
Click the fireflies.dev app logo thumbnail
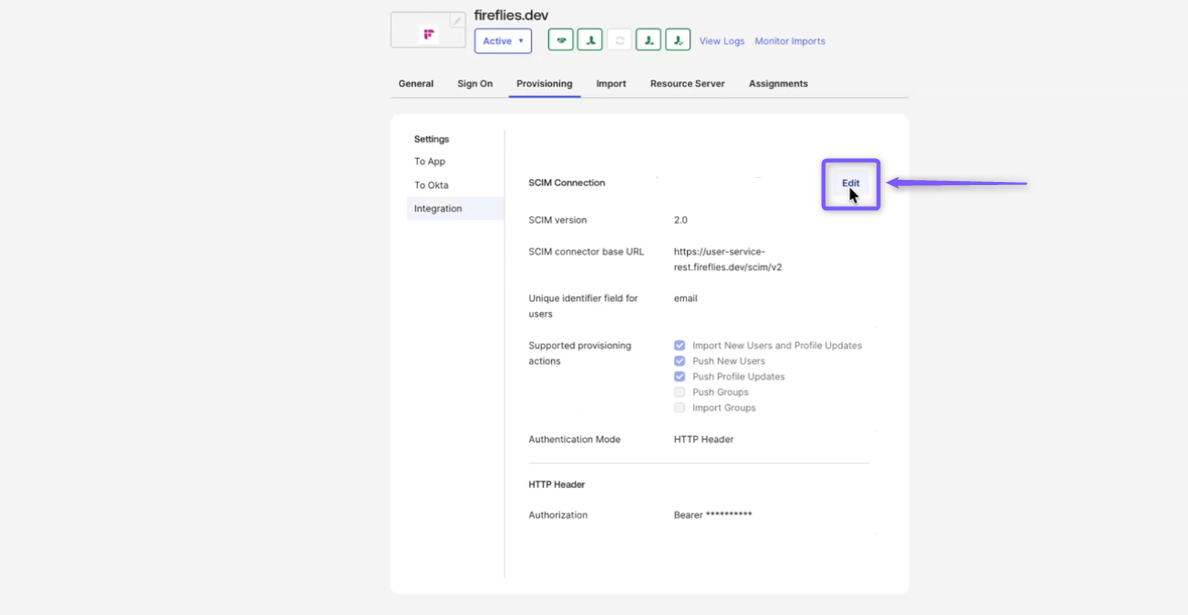point(428,30)
